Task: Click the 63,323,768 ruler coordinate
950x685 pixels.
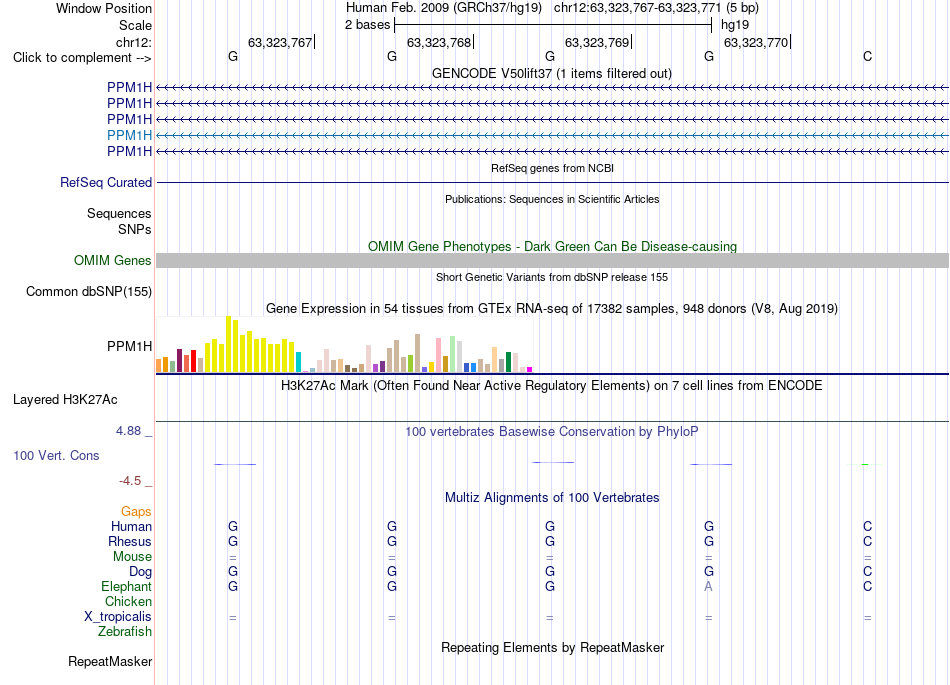Action: 439,42
